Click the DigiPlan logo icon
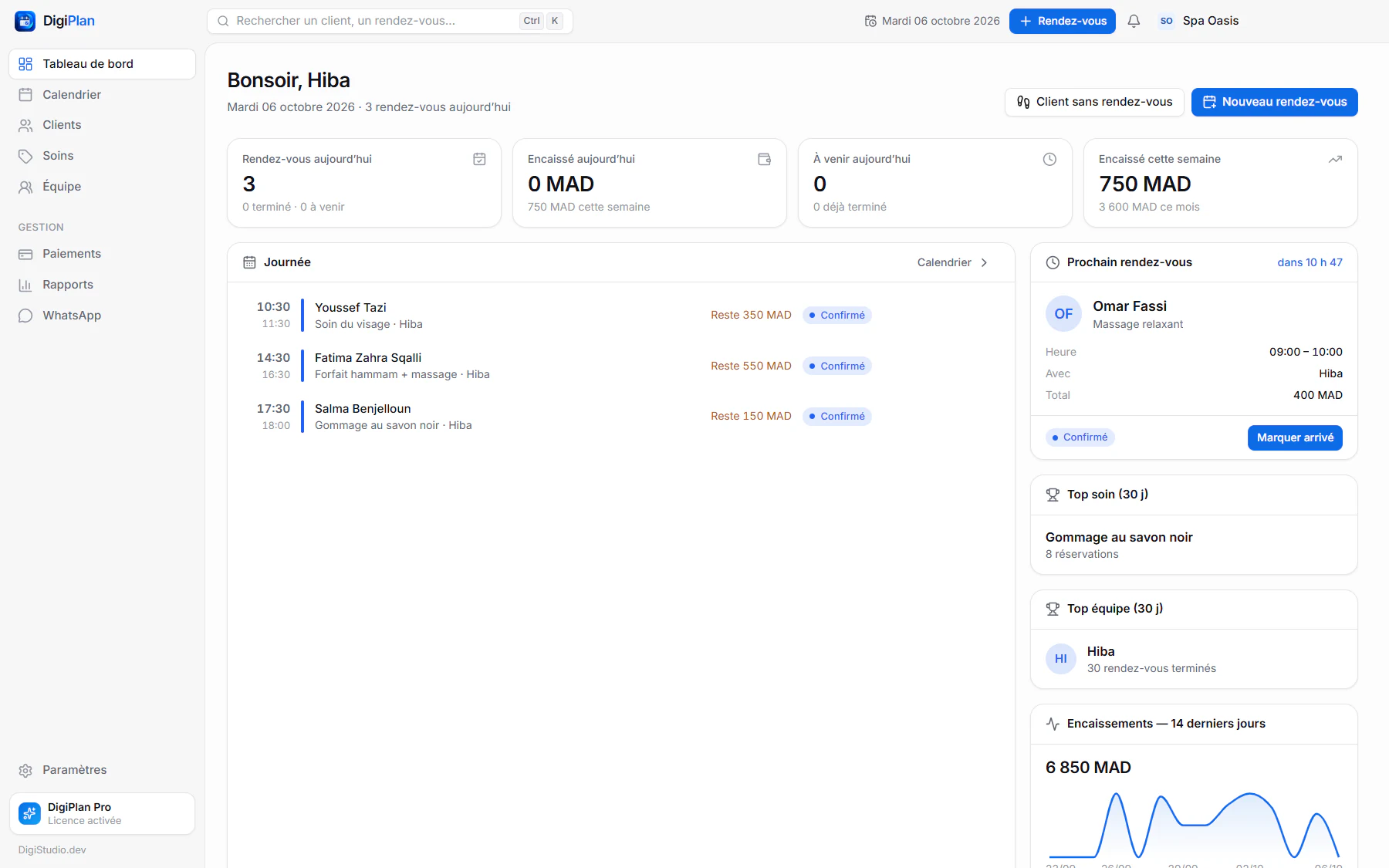The height and width of the screenshot is (868, 1389). pyautogui.click(x=25, y=21)
